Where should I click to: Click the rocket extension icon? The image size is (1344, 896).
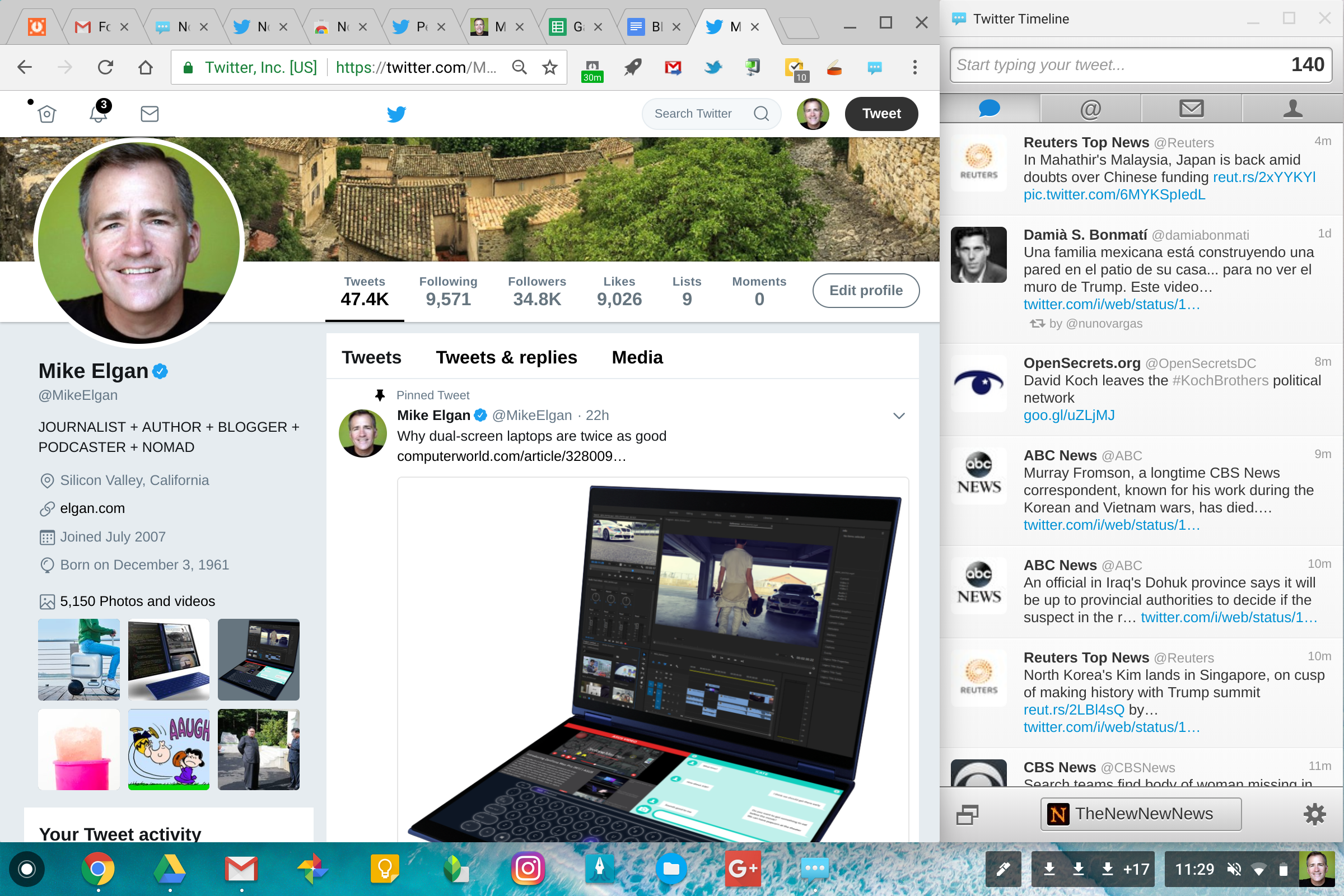click(633, 67)
